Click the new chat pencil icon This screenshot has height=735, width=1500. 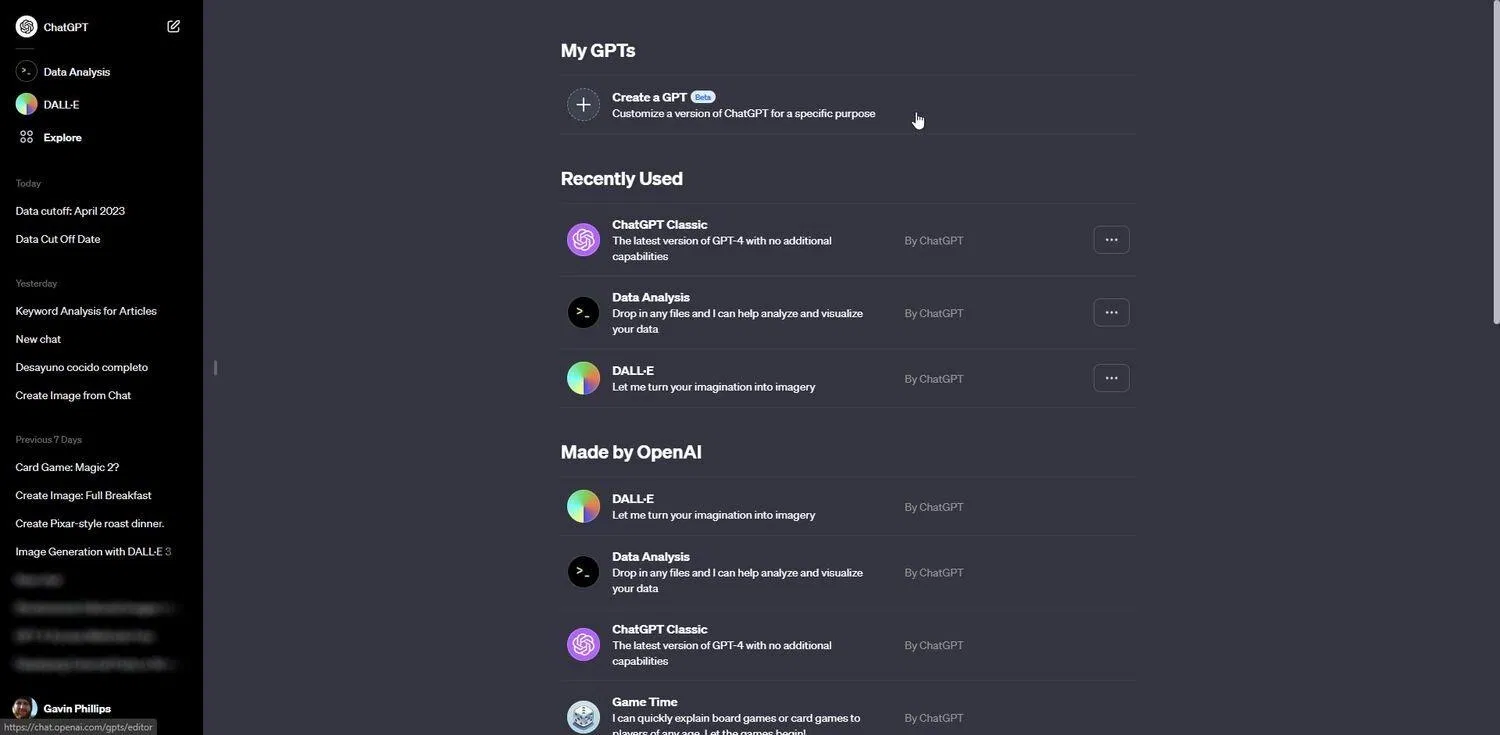pyautogui.click(x=173, y=27)
